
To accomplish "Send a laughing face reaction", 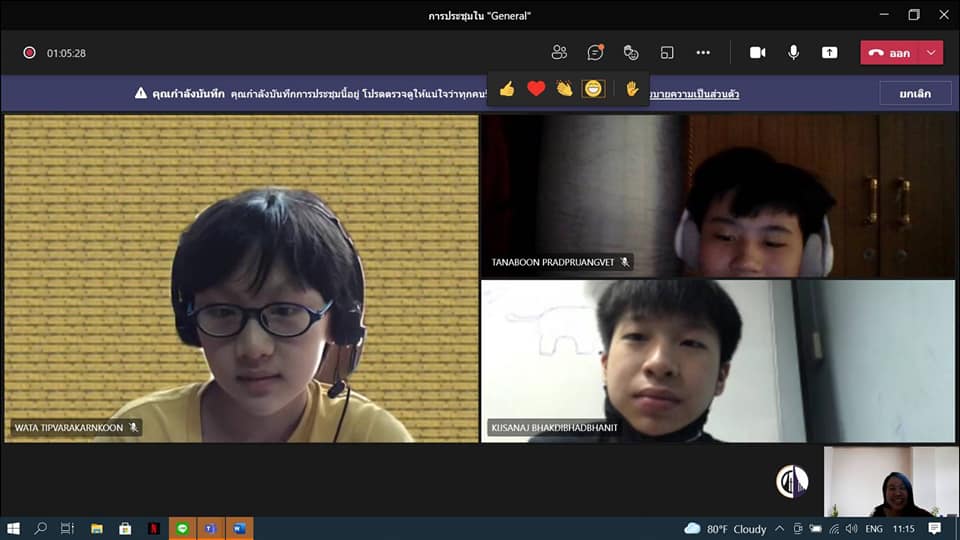I will click(594, 89).
